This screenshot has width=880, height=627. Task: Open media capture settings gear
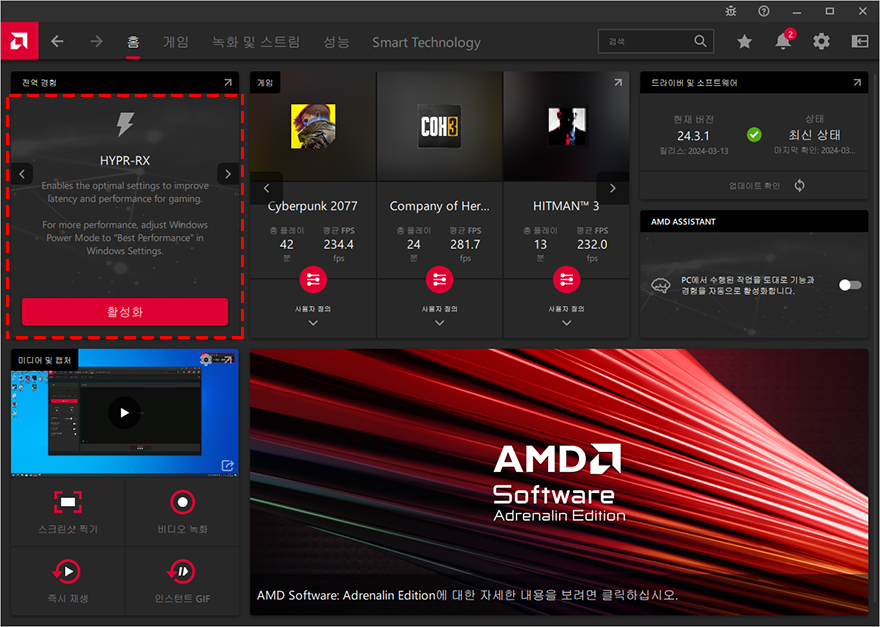(x=206, y=359)
